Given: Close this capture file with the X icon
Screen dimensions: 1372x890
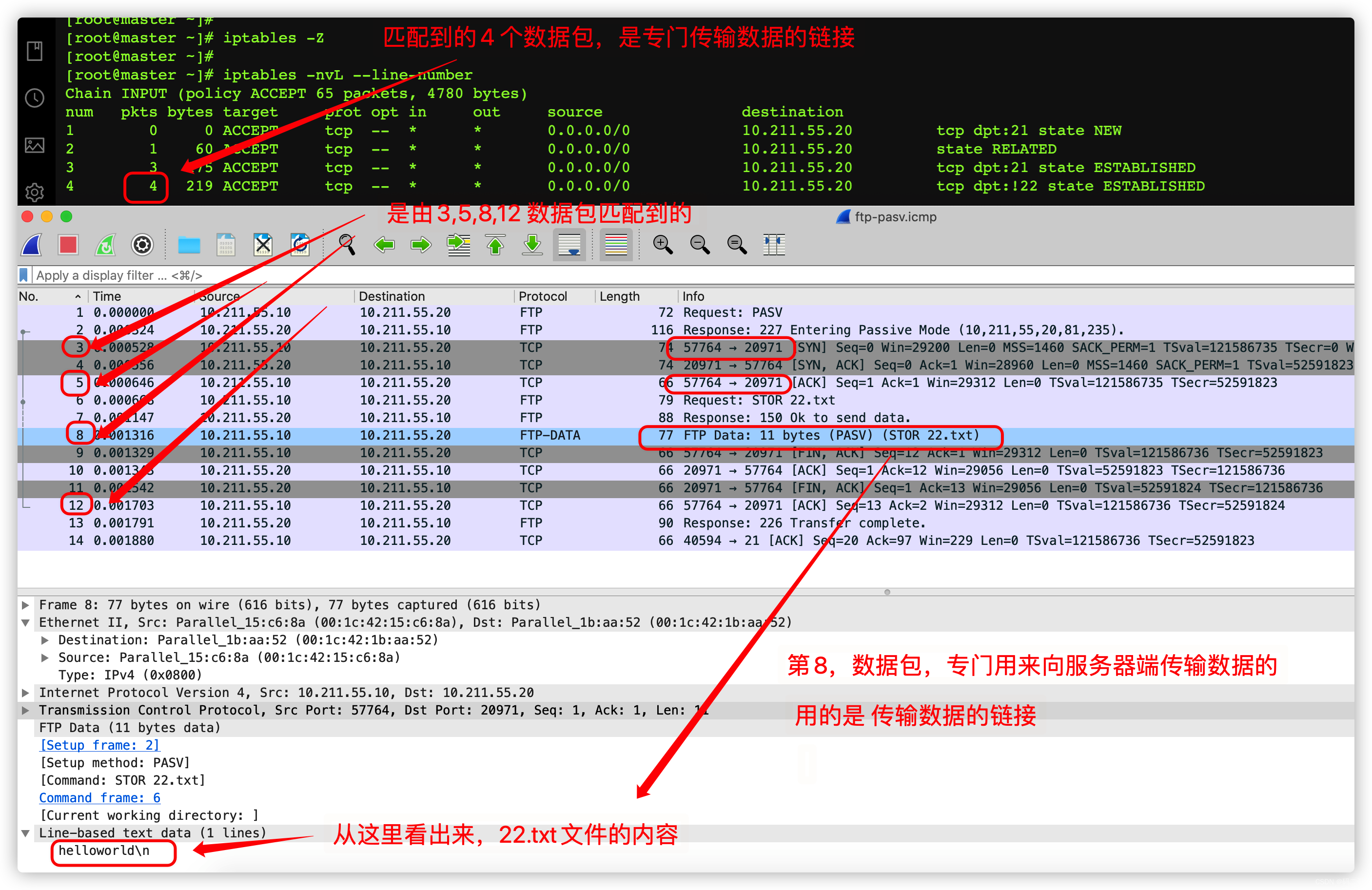Looking at the screenshot, I should click(263, 245).
